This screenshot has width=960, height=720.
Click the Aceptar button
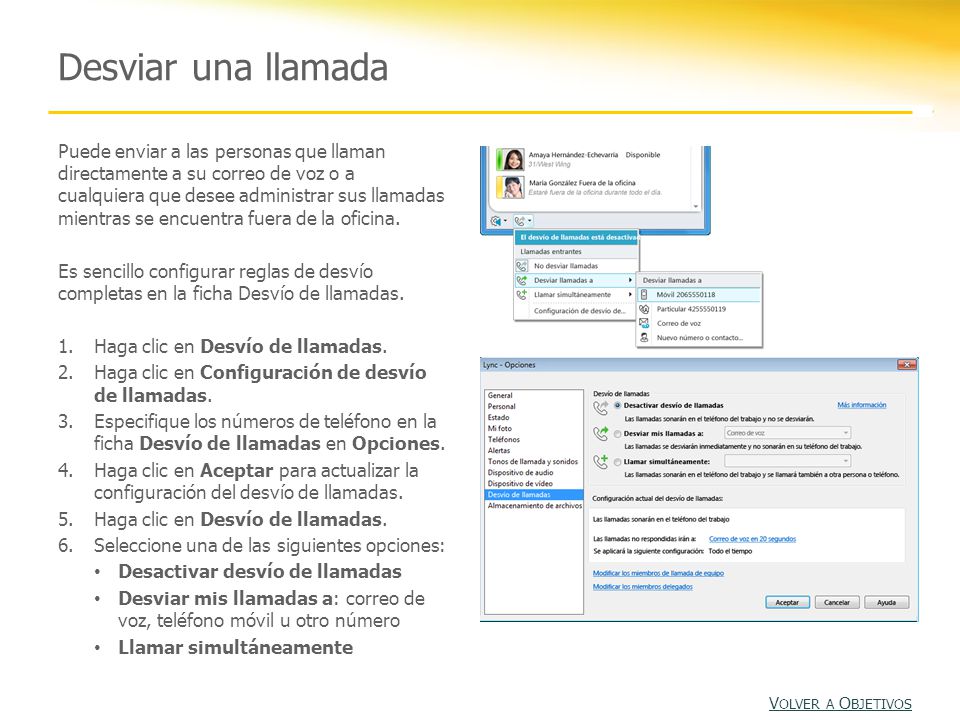(x=787, y=602)
